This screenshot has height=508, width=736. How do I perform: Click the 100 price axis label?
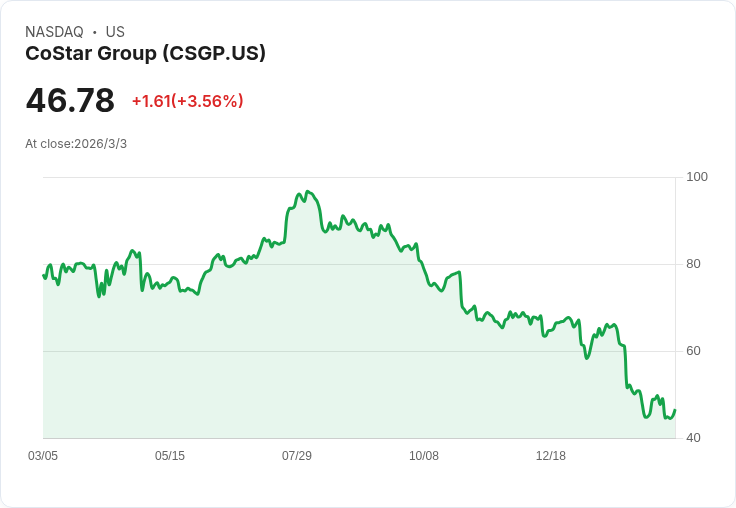click(697, 177)
